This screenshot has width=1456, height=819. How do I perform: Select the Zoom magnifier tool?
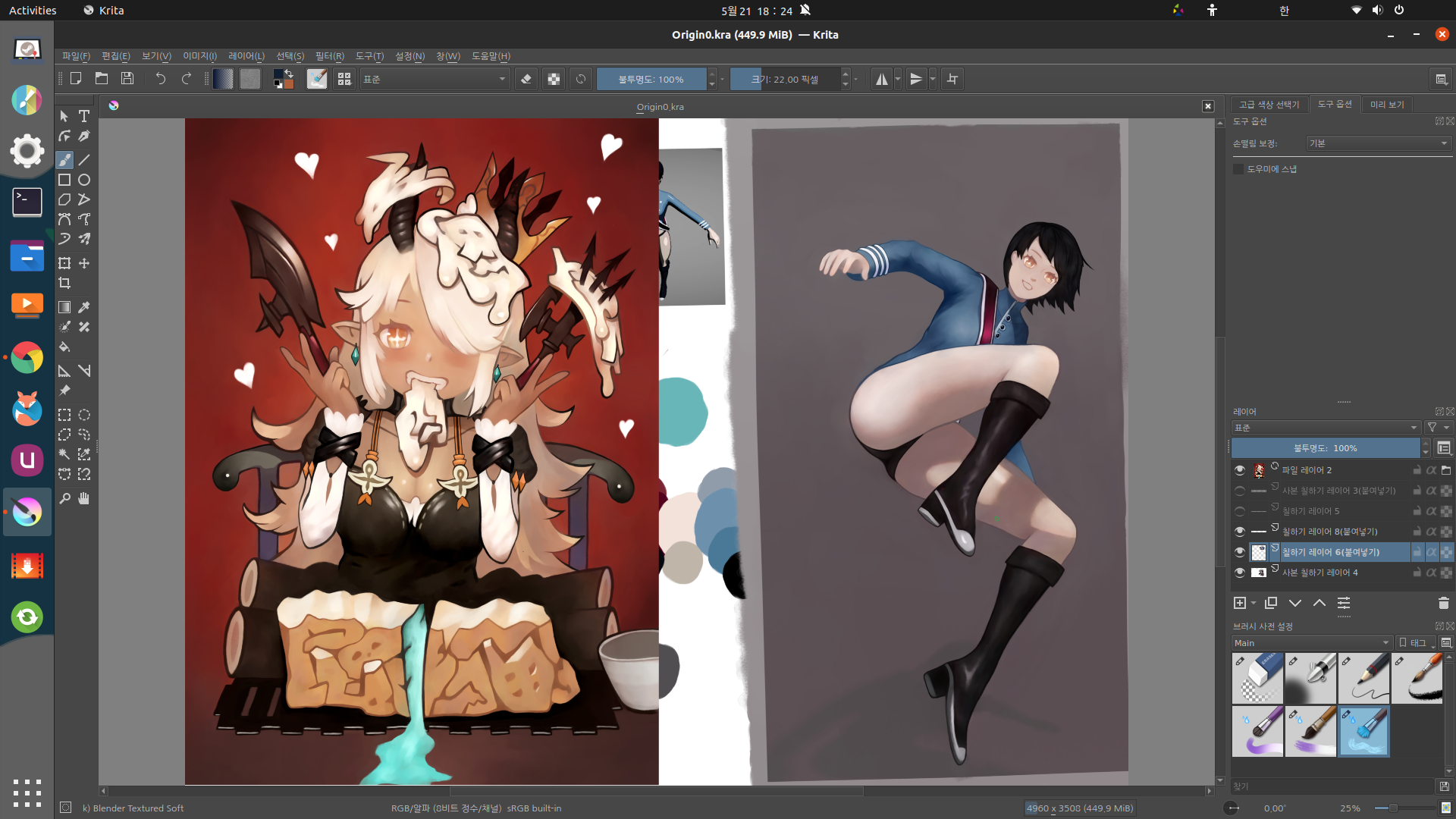pyautogui.click(x=64, y=498)
